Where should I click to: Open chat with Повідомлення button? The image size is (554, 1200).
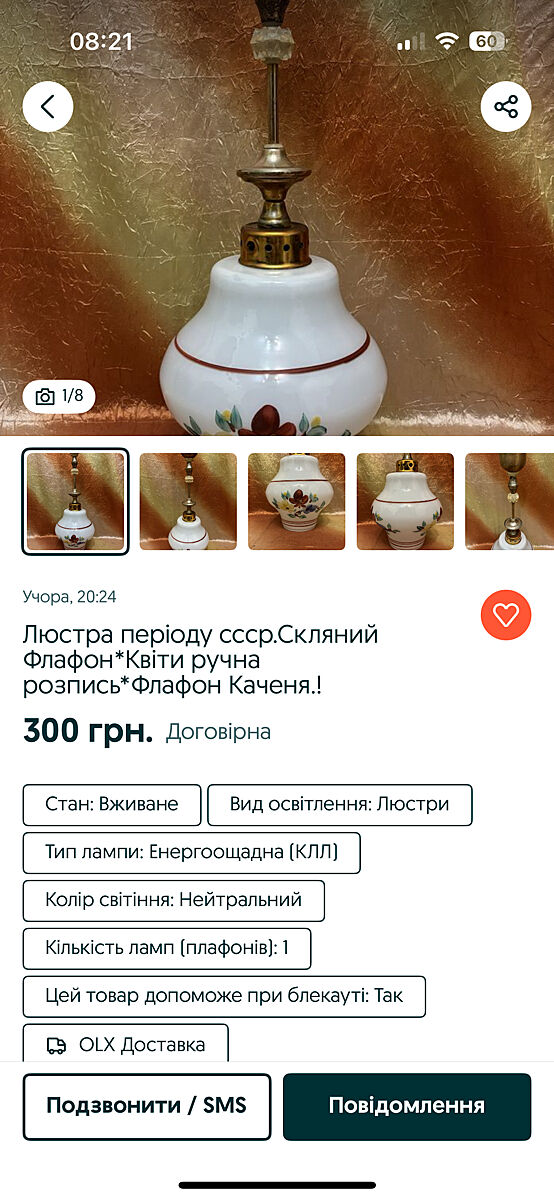[407, 1106]
